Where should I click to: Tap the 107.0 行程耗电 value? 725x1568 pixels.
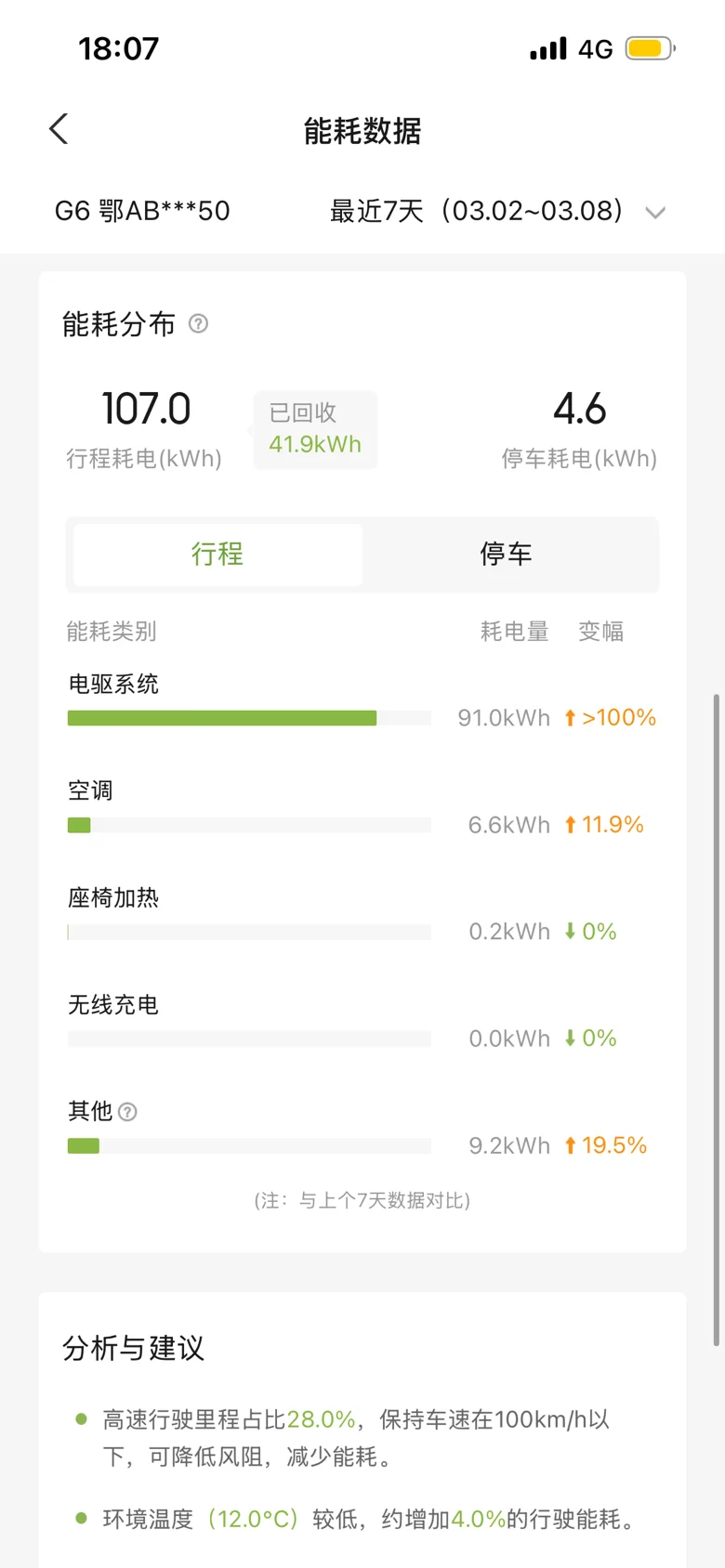click(x=146, y=409)
